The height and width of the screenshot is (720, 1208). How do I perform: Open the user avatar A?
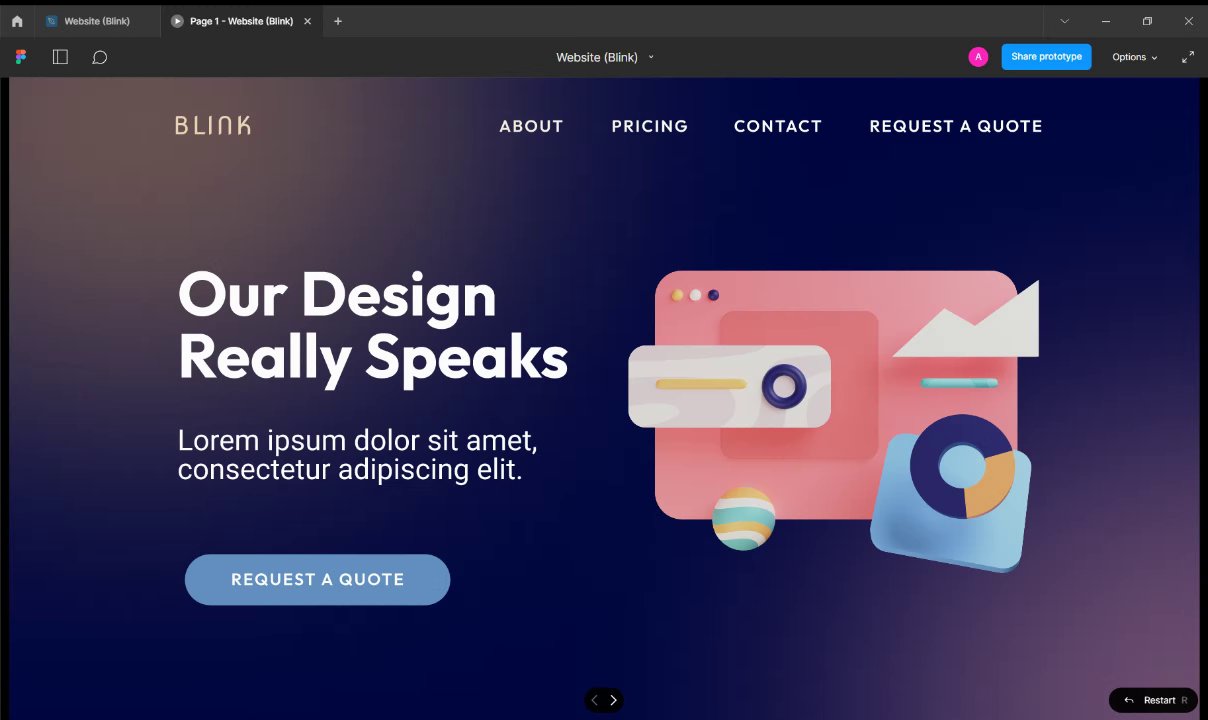coord(978,57)
